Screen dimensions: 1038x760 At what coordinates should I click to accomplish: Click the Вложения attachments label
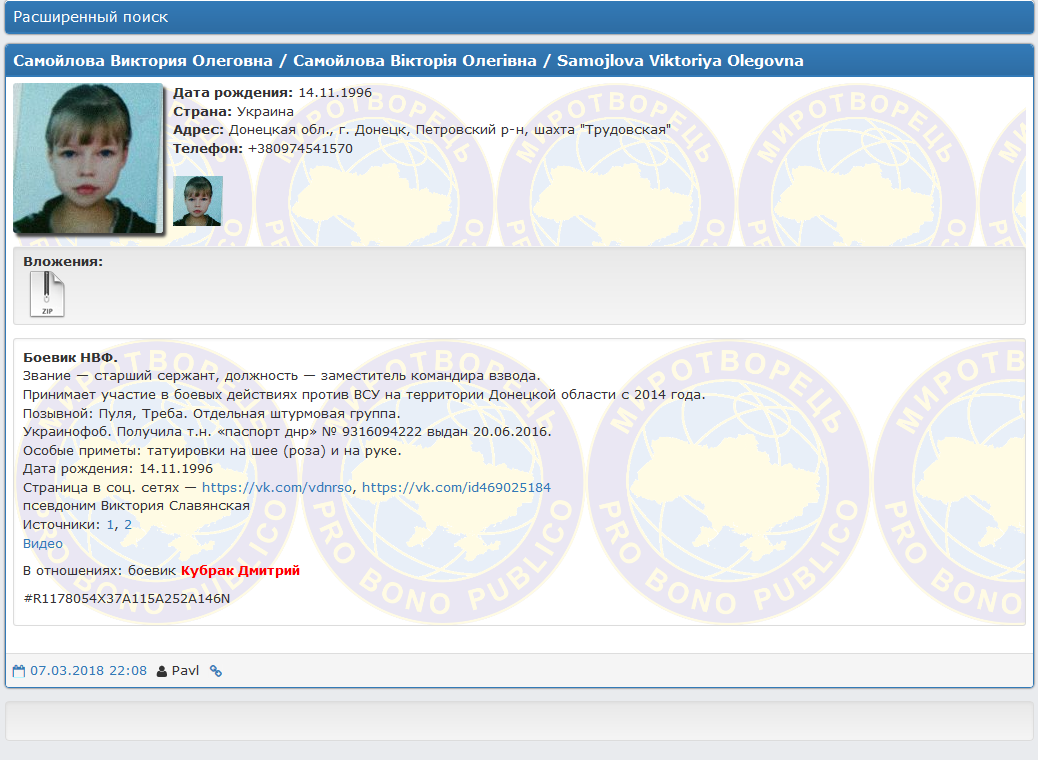coord(63,262)
